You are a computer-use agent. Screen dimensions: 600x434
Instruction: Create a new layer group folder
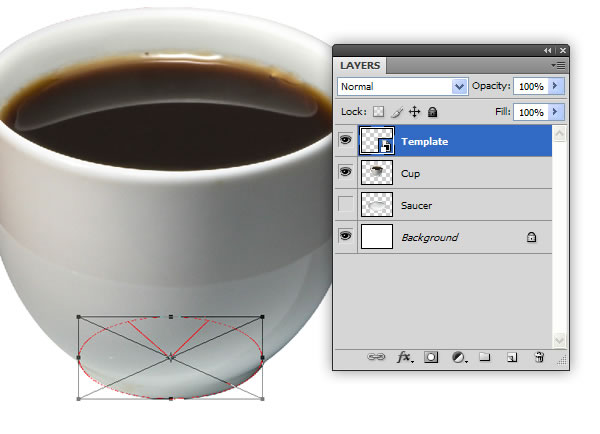pyautogui.click(x=485, y=357)
